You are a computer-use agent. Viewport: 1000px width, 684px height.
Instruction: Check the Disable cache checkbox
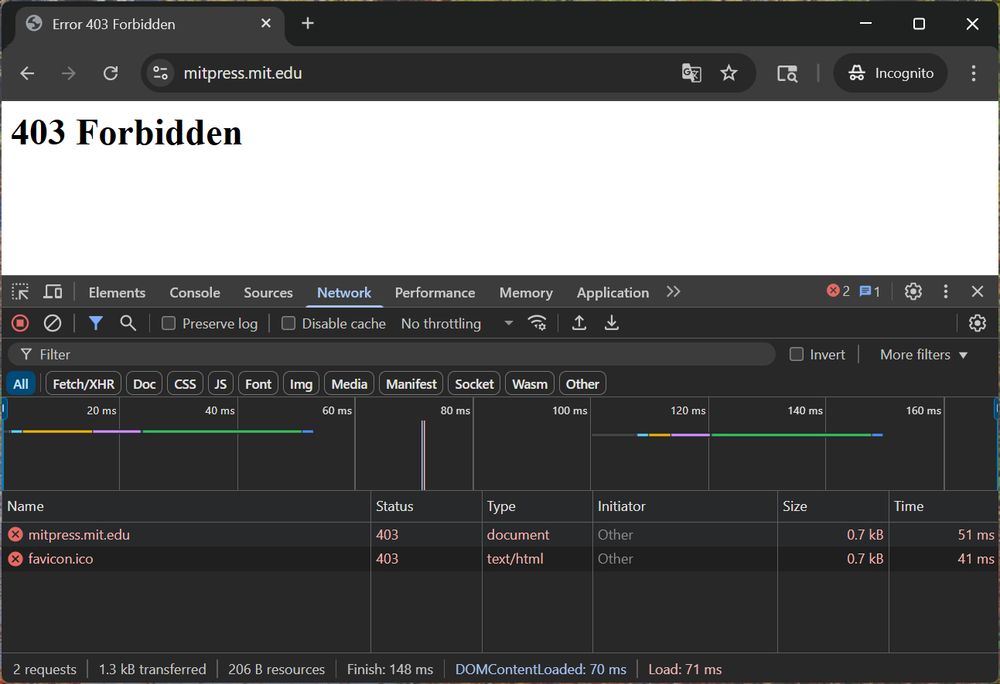coord(288,324)
